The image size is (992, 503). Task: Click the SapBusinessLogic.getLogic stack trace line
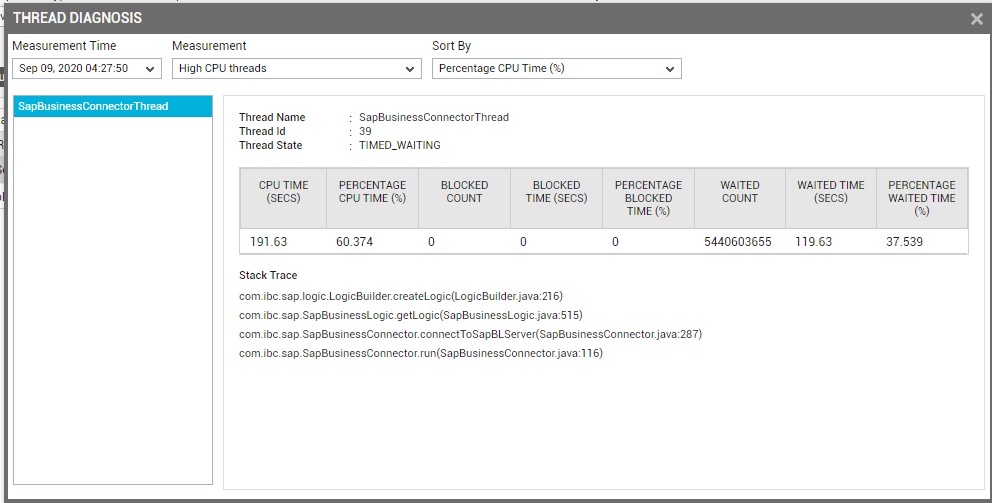[x=411, y=315]
